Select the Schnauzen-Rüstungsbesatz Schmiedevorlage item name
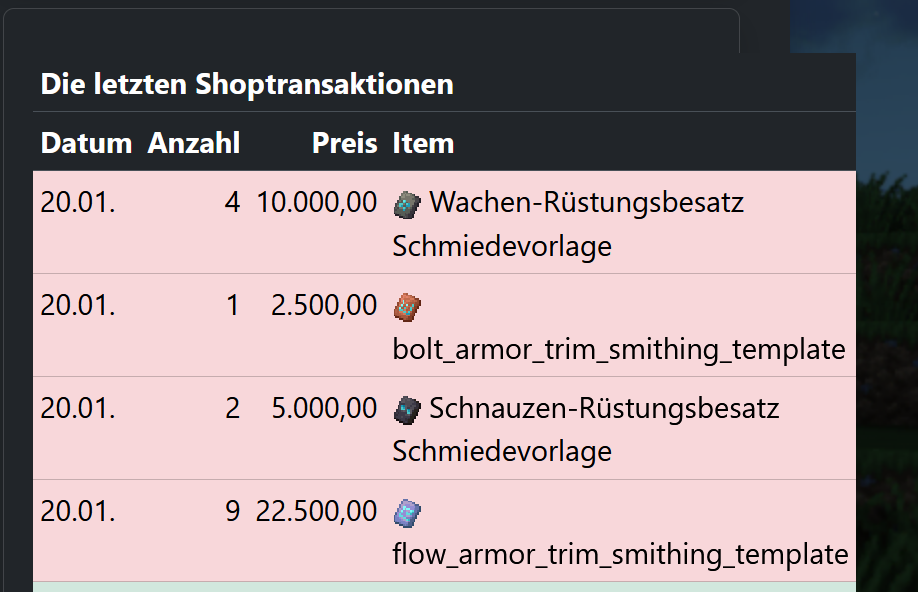Screen dimensions: 918x592 pos(603,409)
